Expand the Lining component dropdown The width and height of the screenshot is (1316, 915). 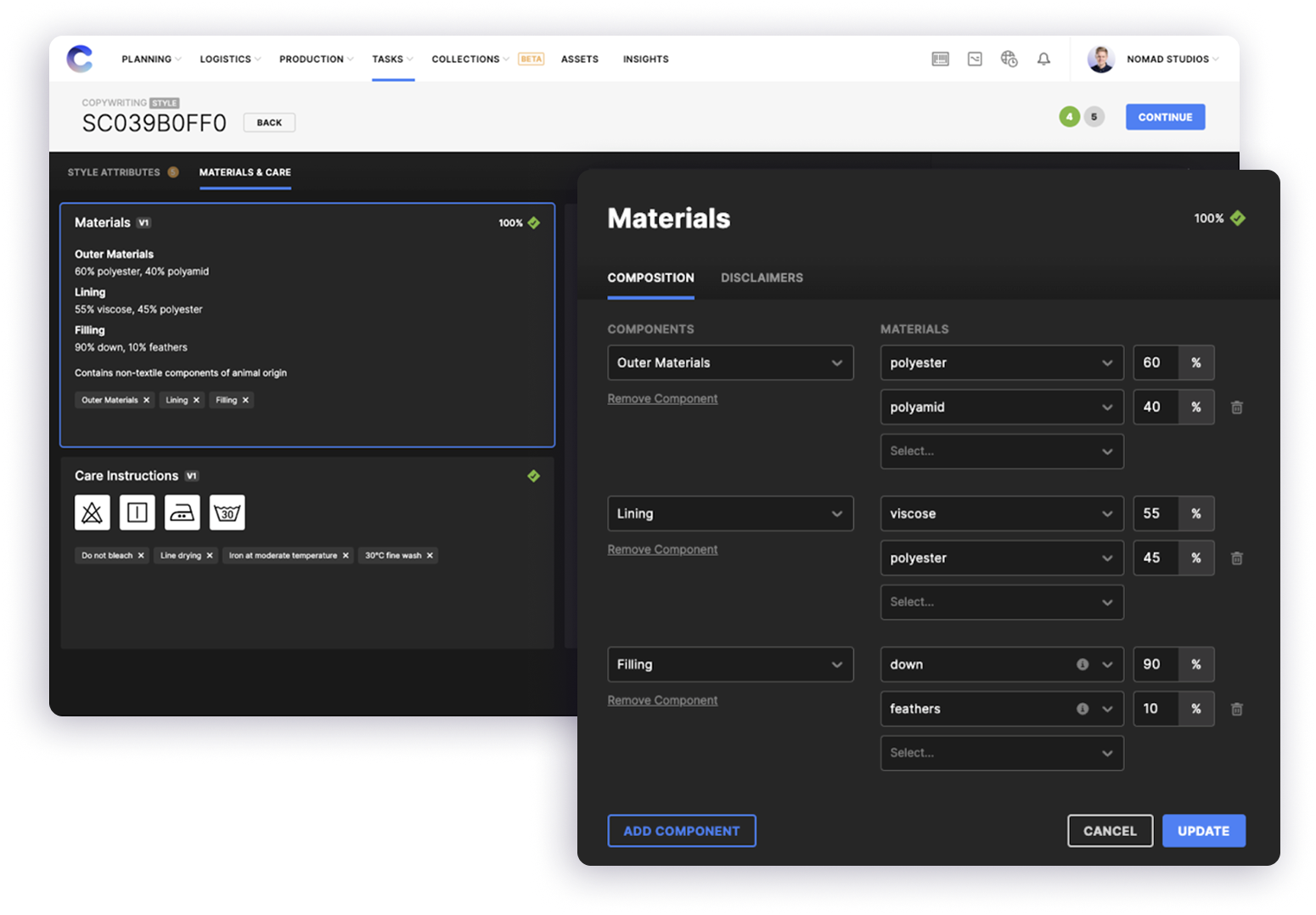[x=730, y=514]
